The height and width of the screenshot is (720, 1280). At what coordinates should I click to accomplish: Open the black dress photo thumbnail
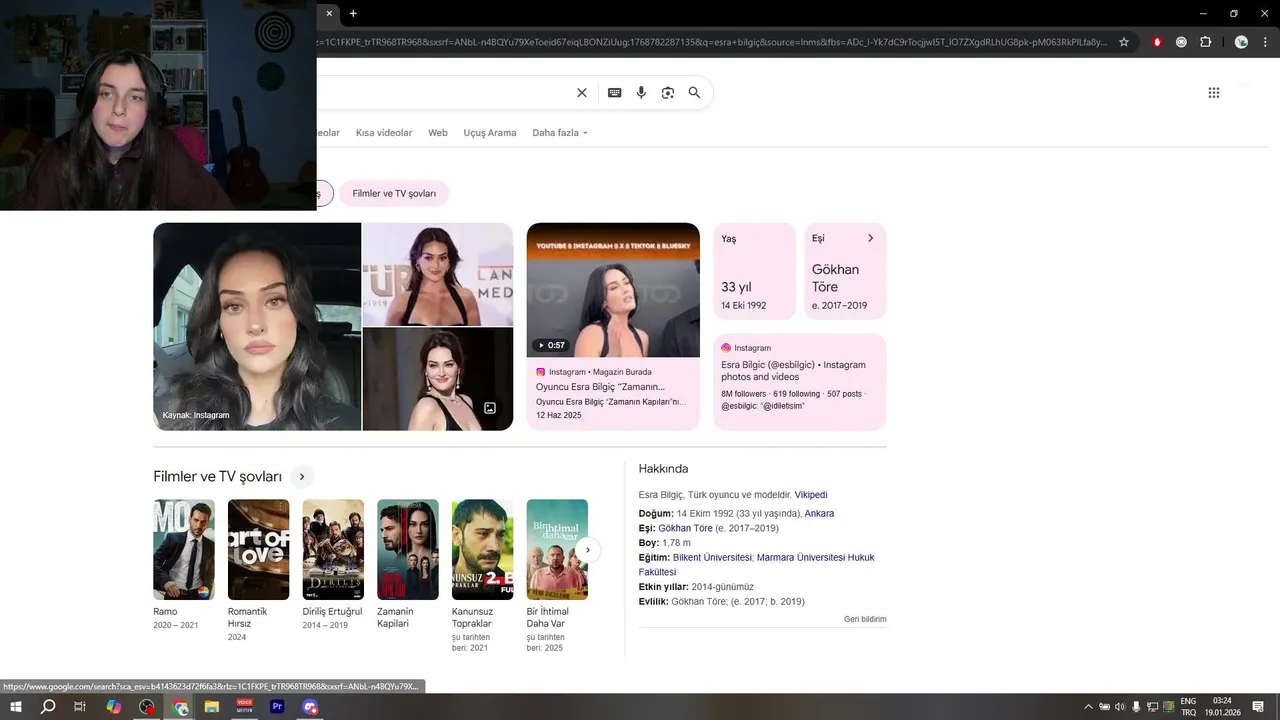[438, 380]
